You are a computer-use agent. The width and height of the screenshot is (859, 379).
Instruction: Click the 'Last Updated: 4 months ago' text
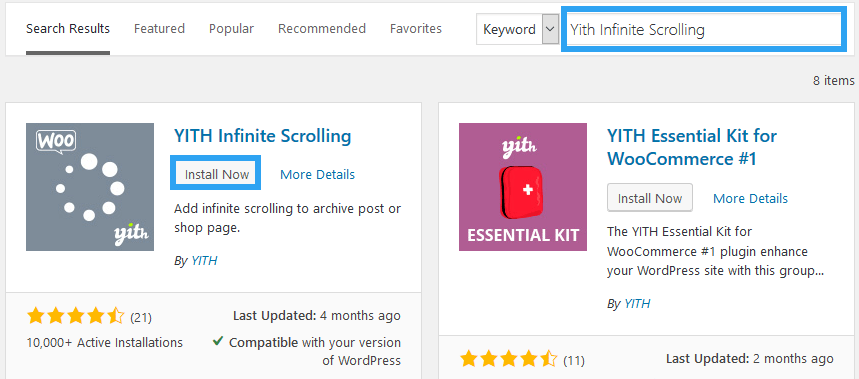(317, 316)
